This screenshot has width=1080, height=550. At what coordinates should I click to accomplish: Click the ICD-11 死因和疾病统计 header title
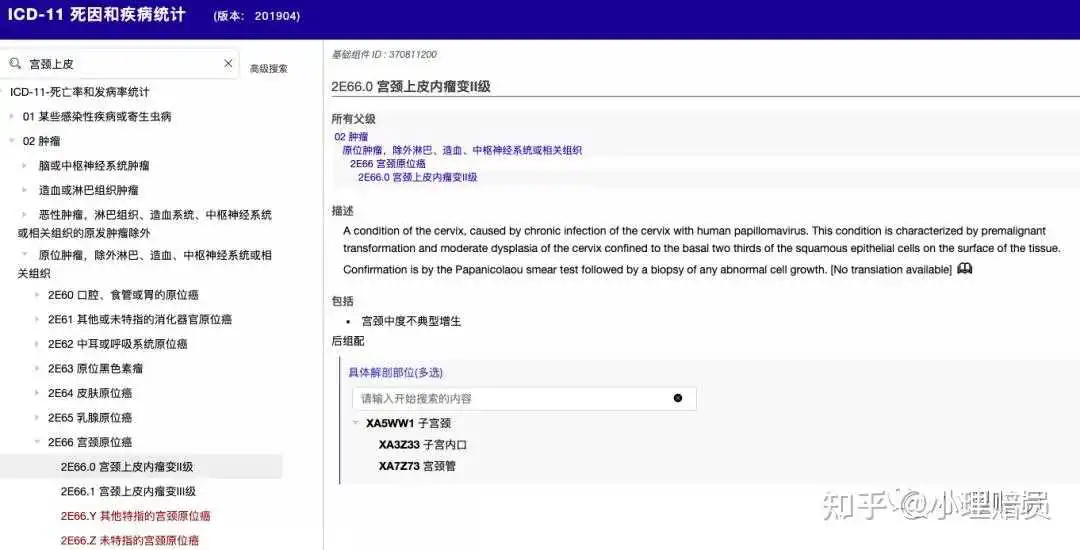96,15
